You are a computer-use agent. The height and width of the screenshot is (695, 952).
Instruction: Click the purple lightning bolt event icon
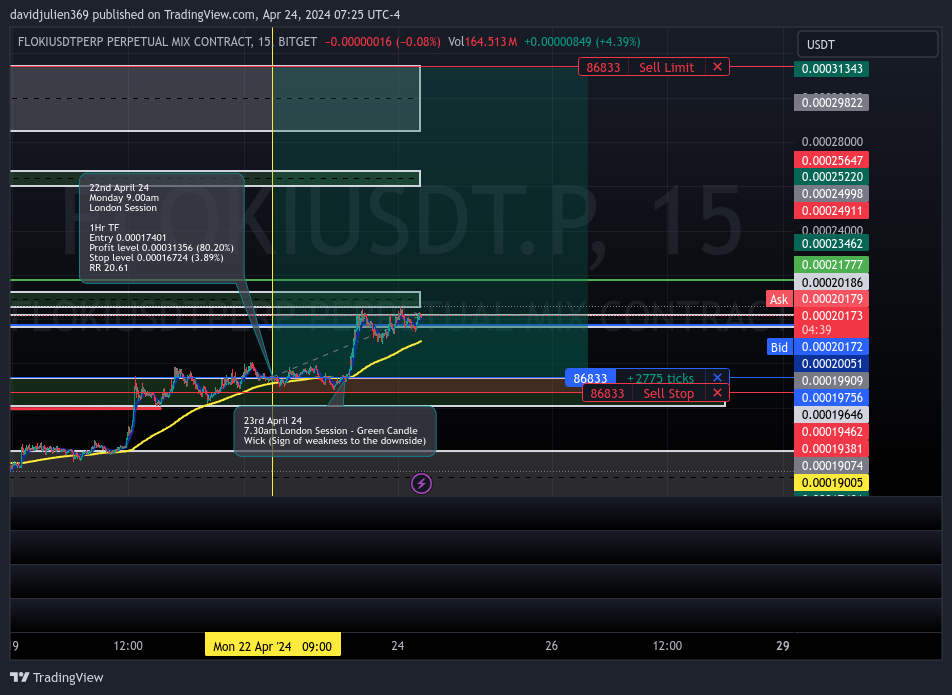coord(421,484)
